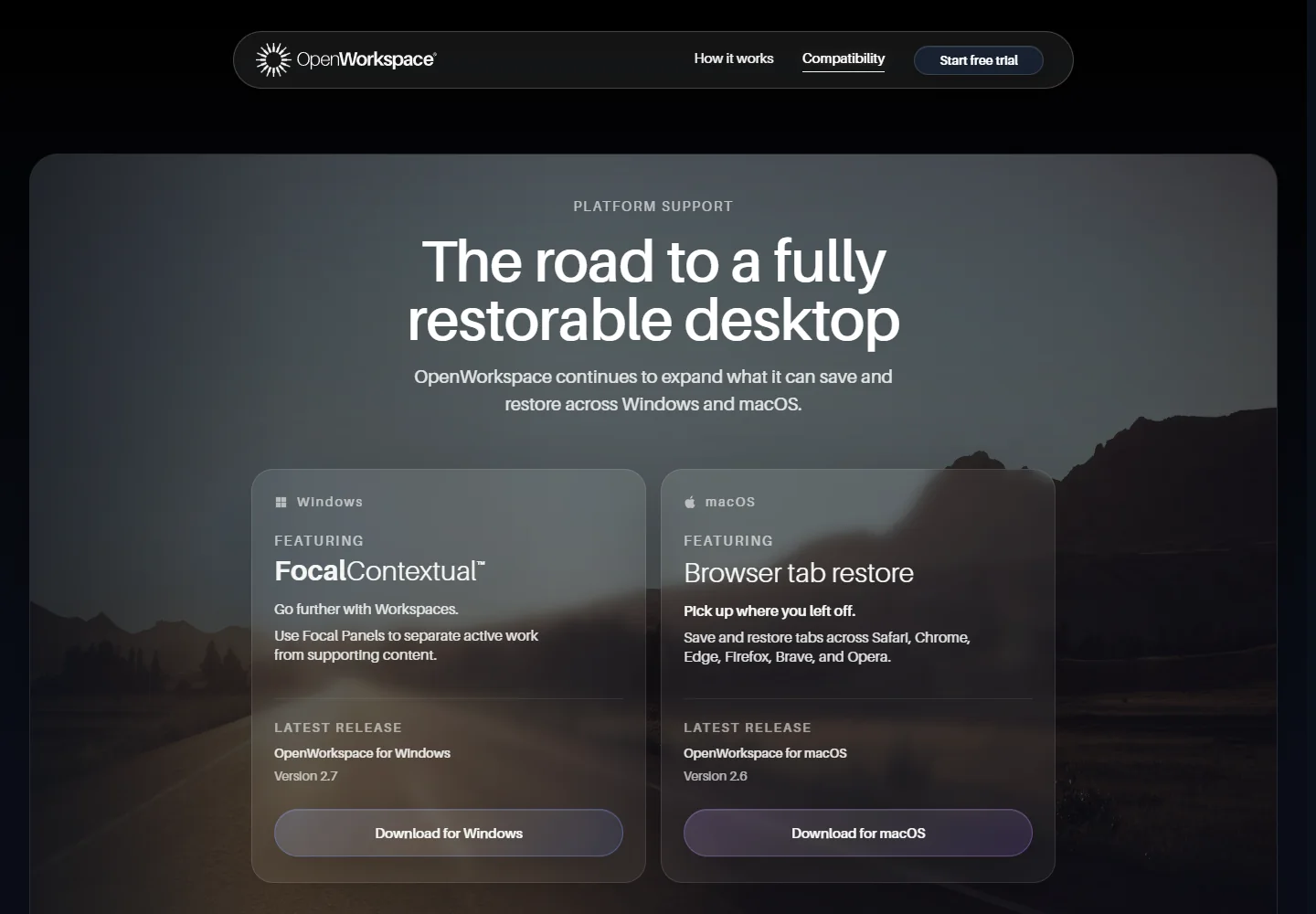This screenshot has height=914, width=1316.
Task: Start the free trial from navbar
Action: point(979,60)
